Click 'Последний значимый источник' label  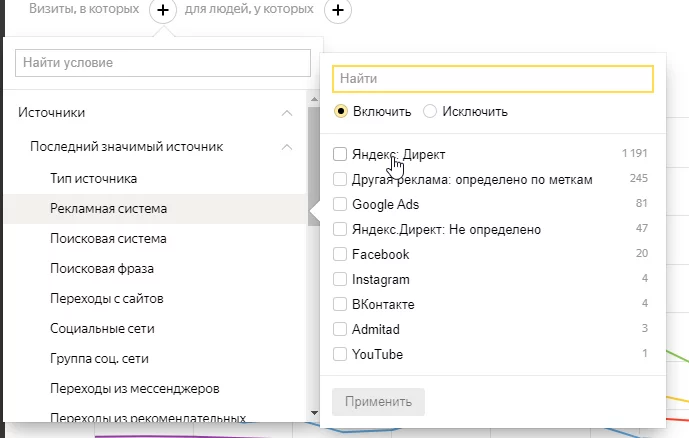point(127,147)
